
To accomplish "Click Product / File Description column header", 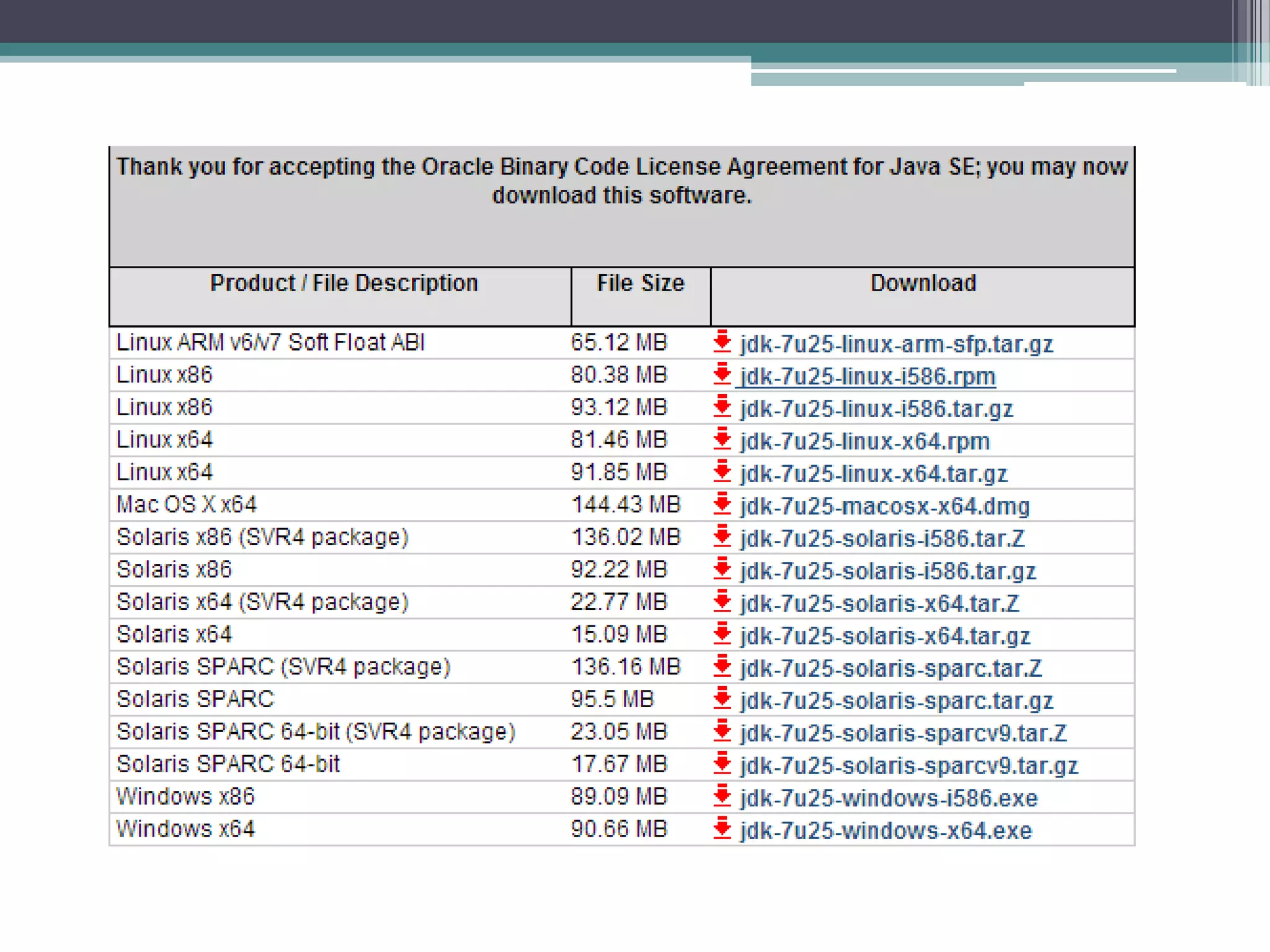I will (x=344, y=283).
